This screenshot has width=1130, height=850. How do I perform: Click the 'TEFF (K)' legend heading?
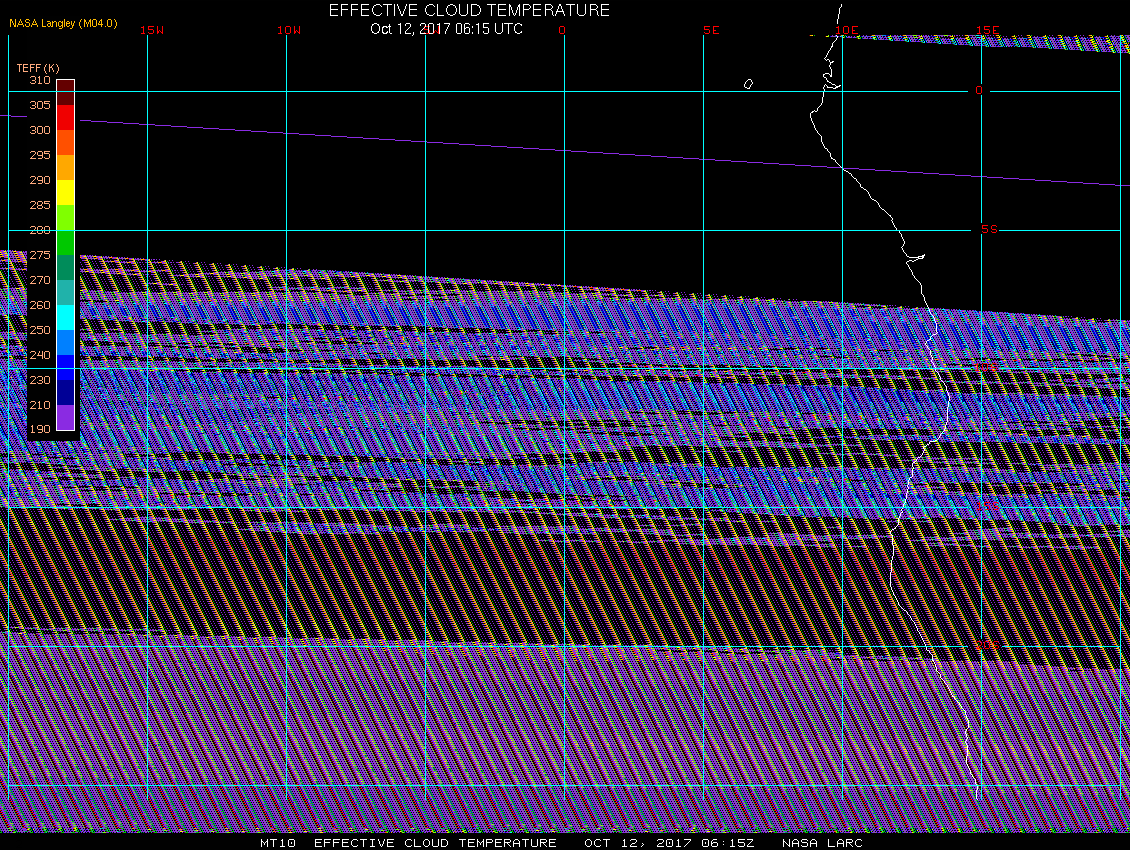click(x=37, y=68)
